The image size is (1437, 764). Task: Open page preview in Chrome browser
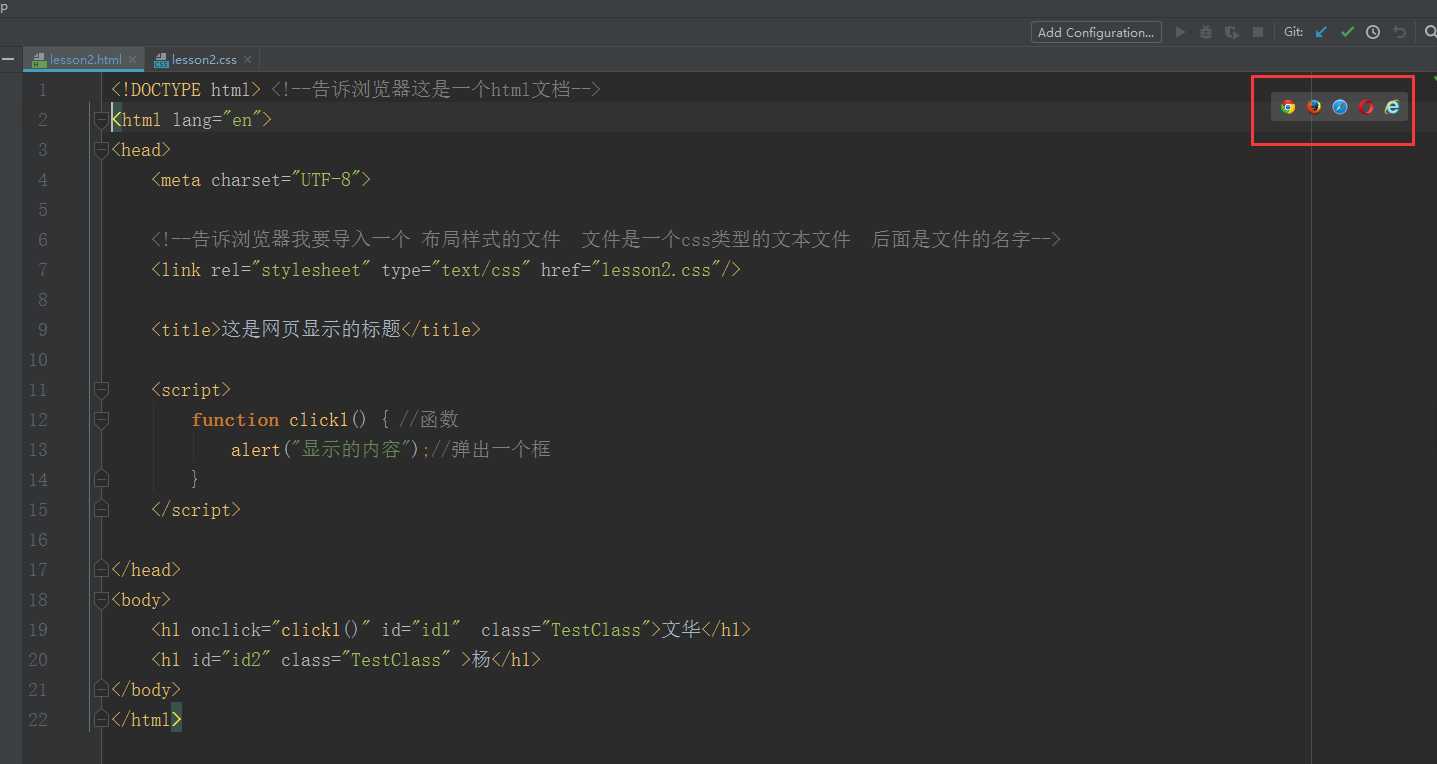[1288, 107]
